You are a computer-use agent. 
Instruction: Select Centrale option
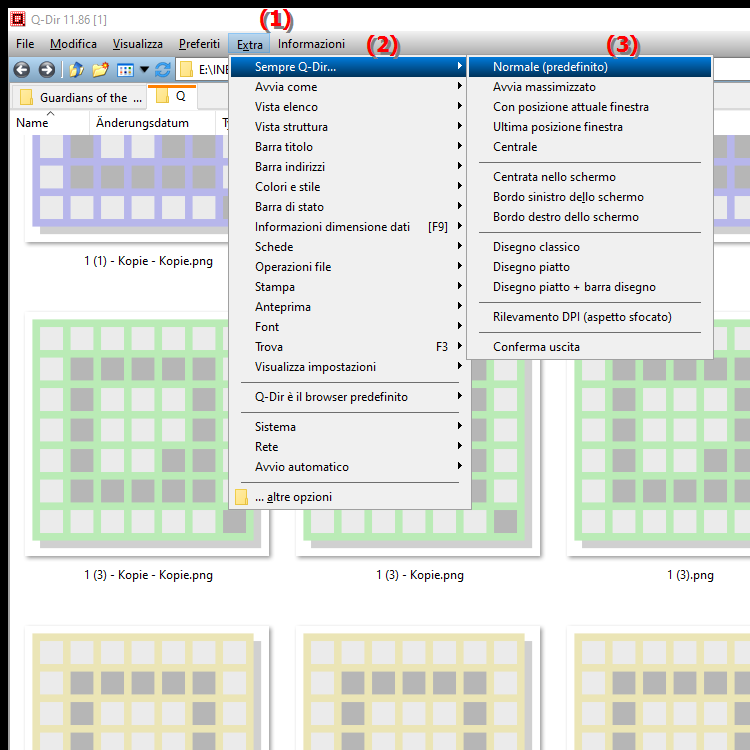click(x=590, y=147)
